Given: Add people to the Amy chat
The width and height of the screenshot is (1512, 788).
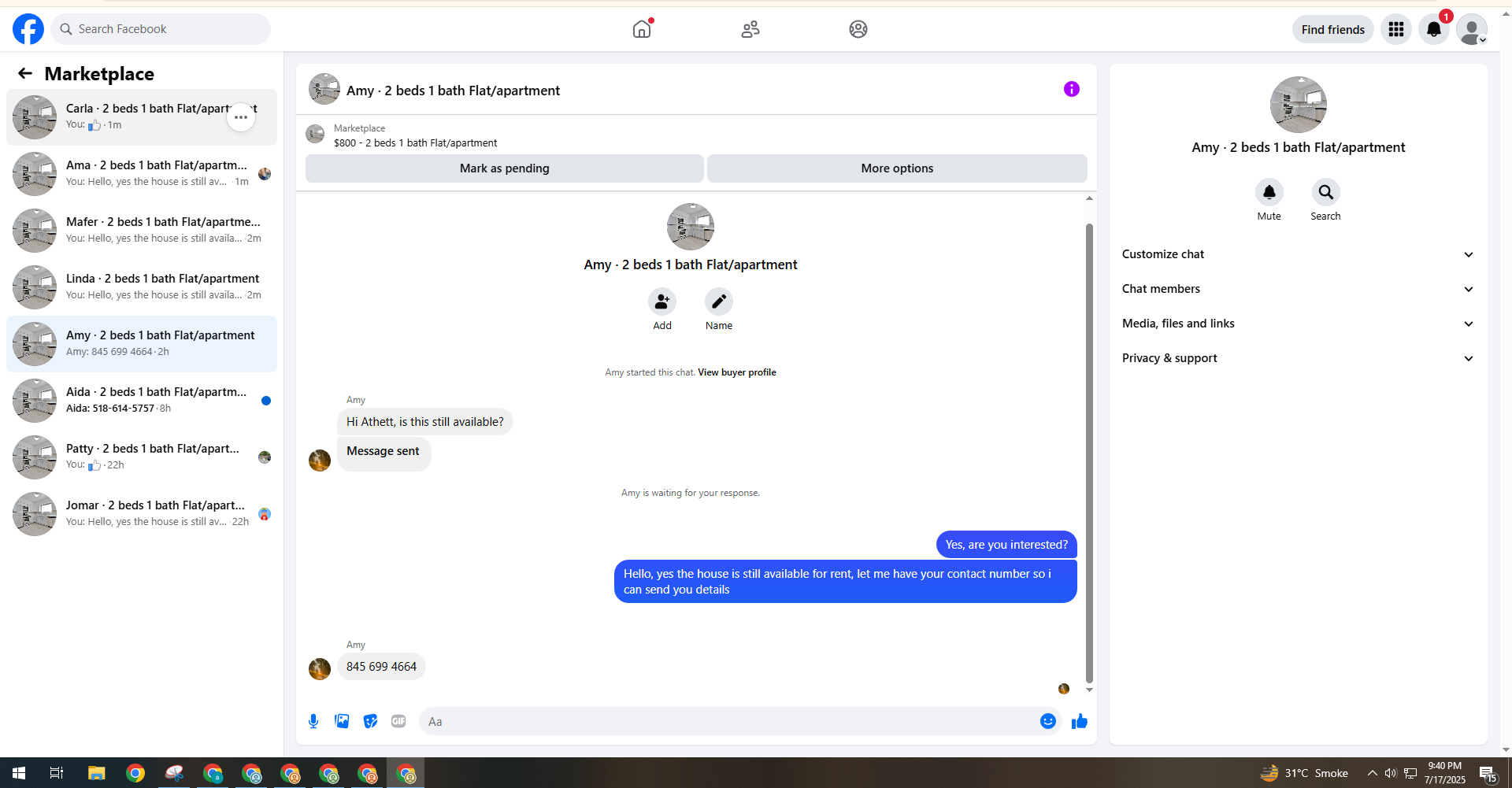Looking at the screenshot, I should 662,302.
